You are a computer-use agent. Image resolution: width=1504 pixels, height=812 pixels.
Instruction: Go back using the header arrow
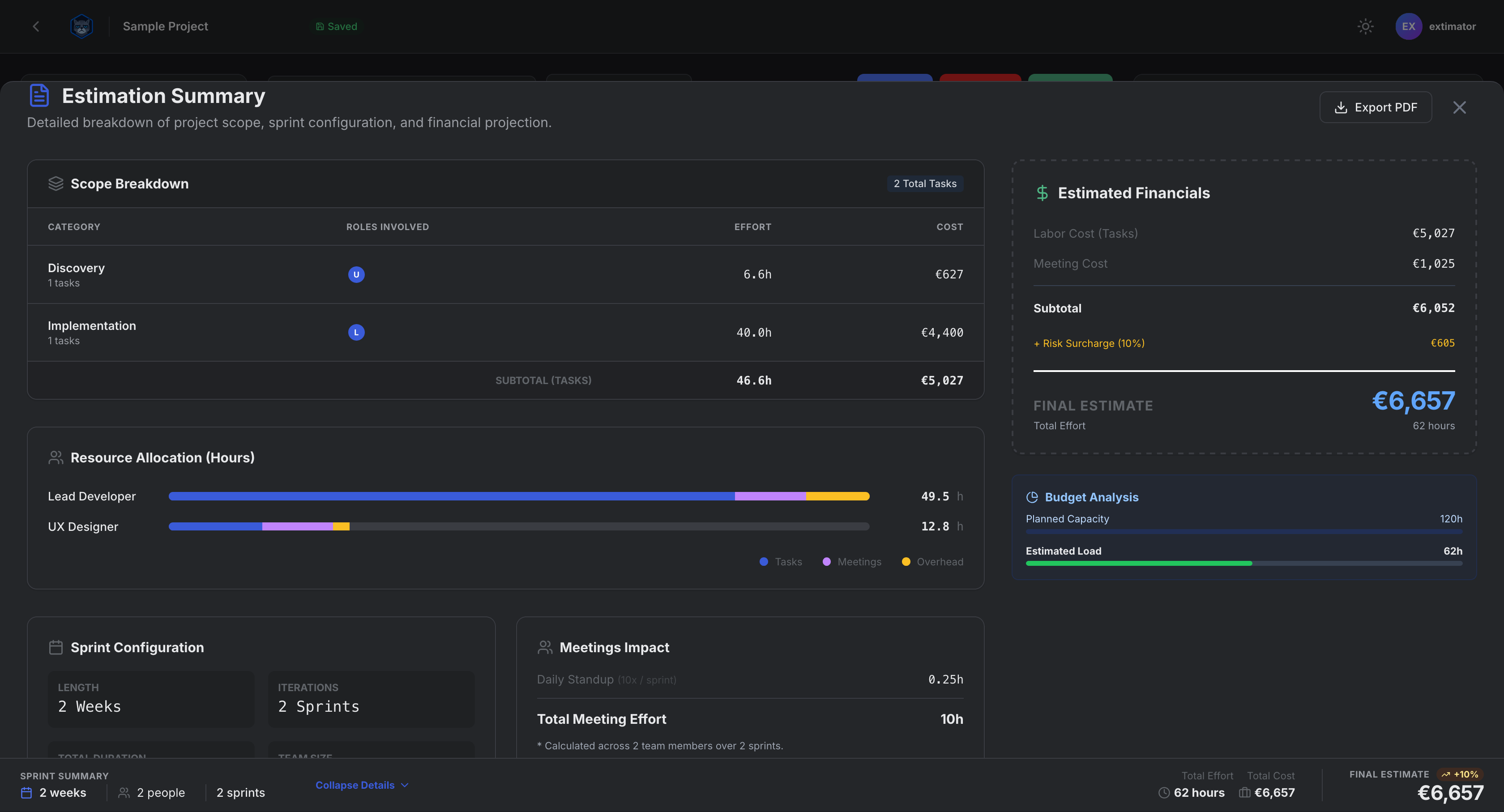pos(36,26)
